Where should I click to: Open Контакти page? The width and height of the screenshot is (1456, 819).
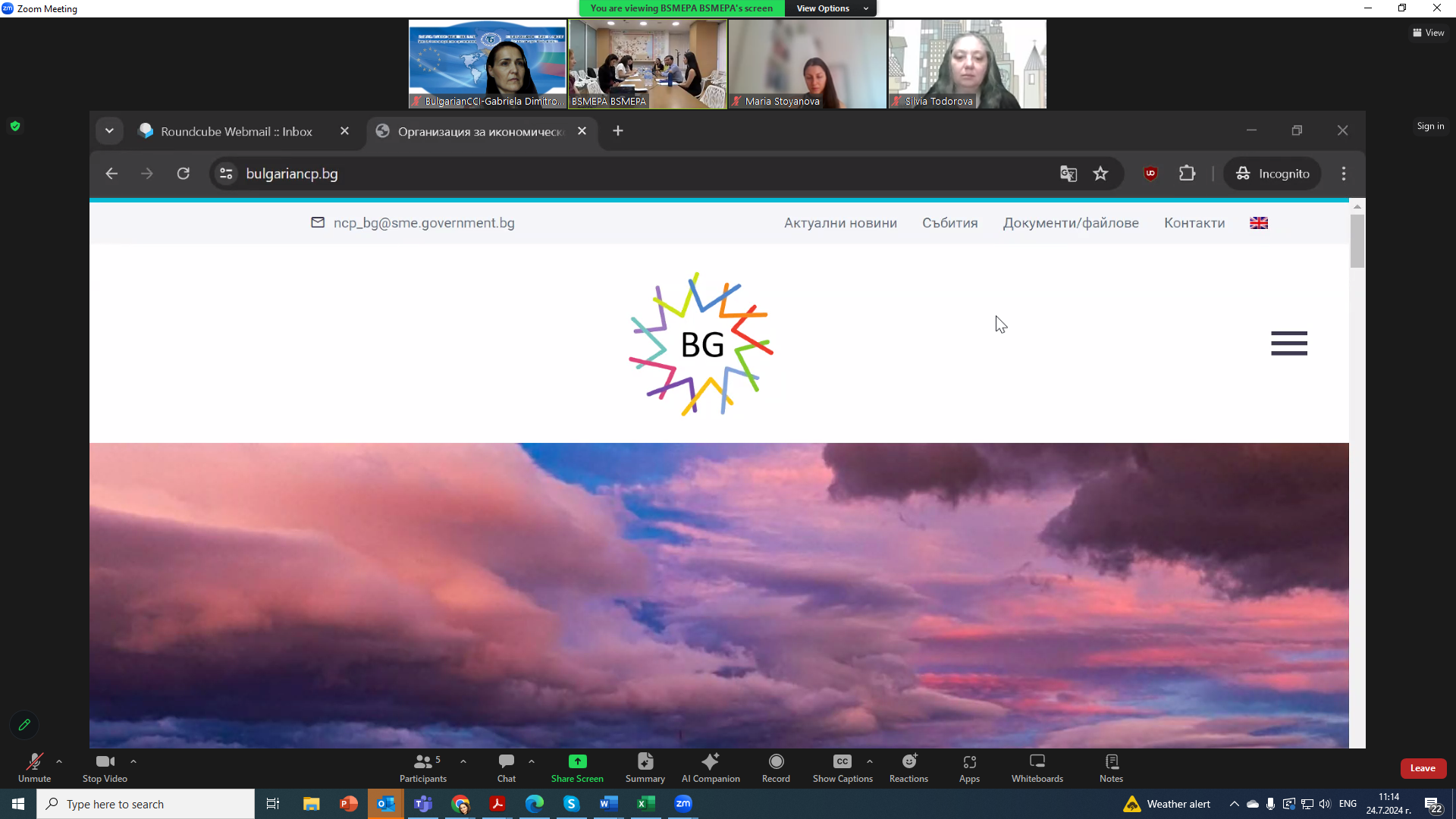(1194, 223)
